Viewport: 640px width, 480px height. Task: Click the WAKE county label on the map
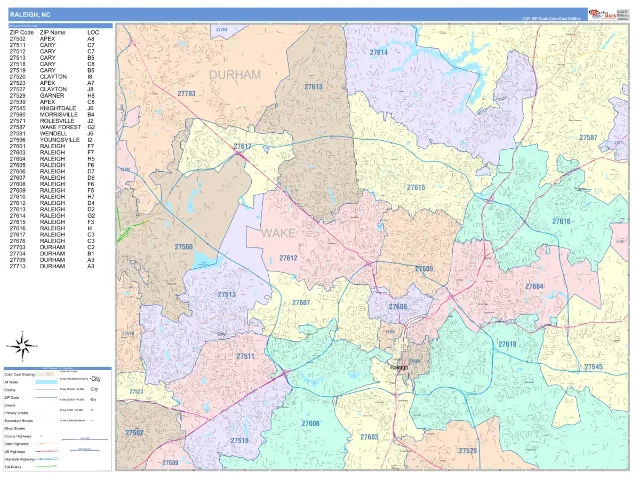pos(278,233)
